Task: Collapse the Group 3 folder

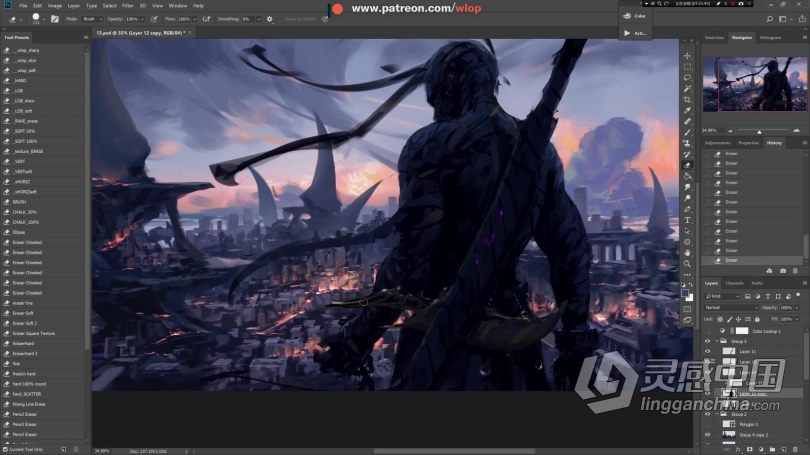Action: click(716, 341)
